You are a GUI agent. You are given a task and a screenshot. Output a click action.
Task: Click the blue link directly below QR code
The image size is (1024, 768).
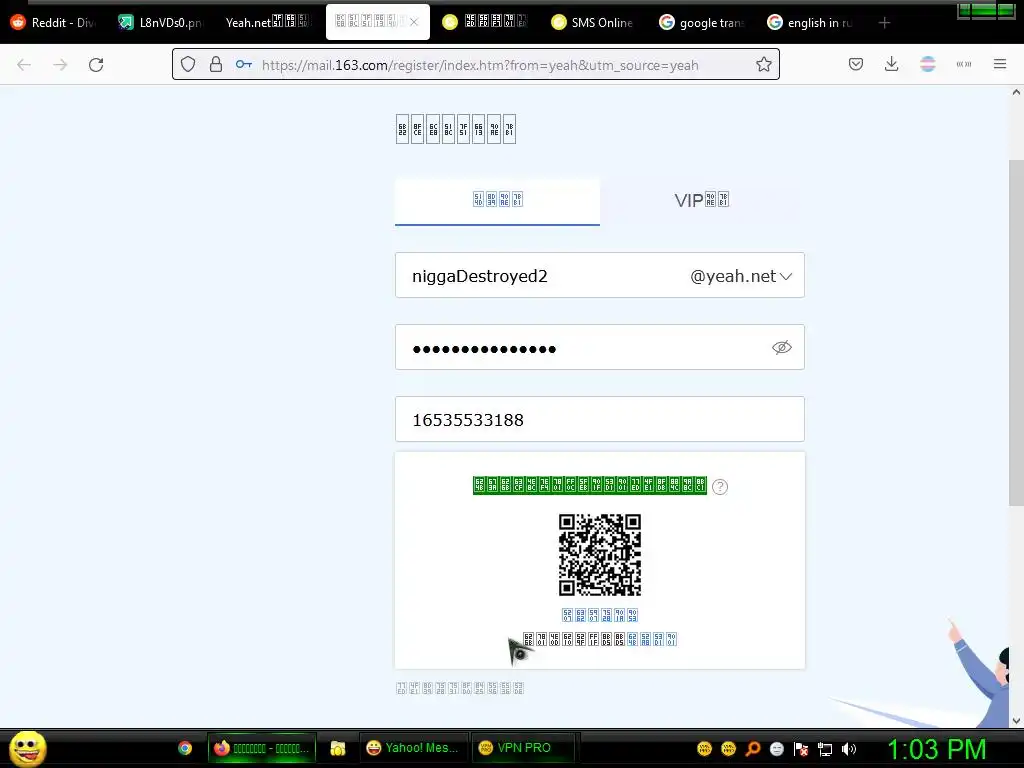click(x=600, y=615)
